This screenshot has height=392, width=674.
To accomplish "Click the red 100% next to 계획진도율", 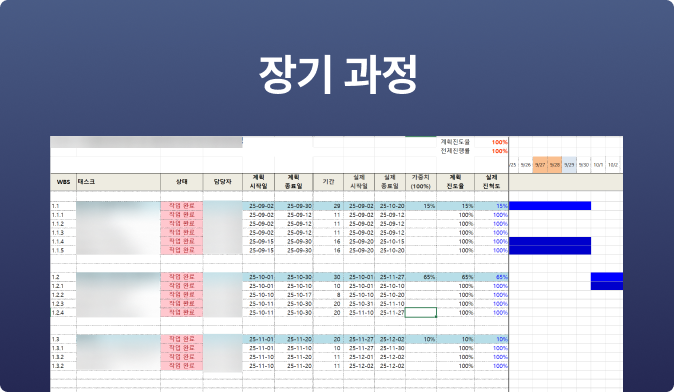I will 499,142.
